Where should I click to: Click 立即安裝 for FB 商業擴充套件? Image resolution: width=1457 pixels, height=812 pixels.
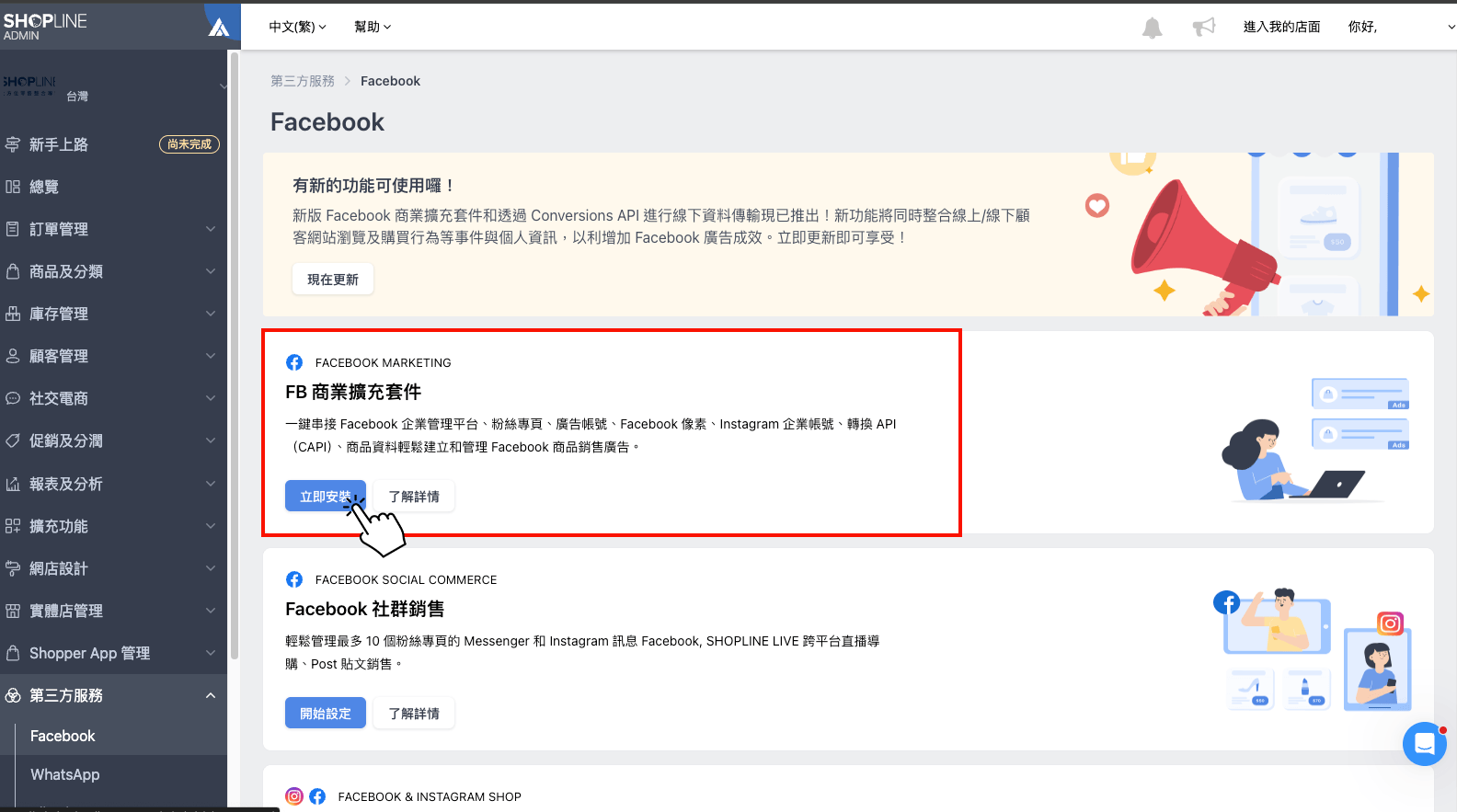click(326, 497)
